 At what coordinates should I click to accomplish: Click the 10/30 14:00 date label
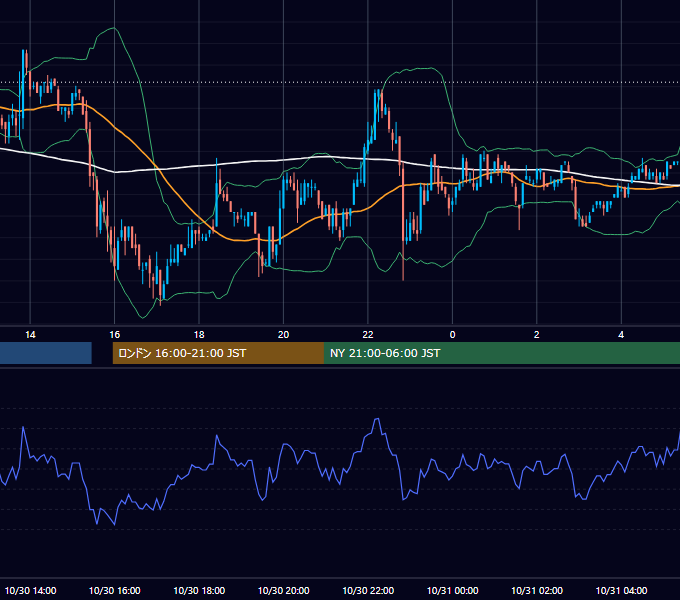tap(30, 590)
